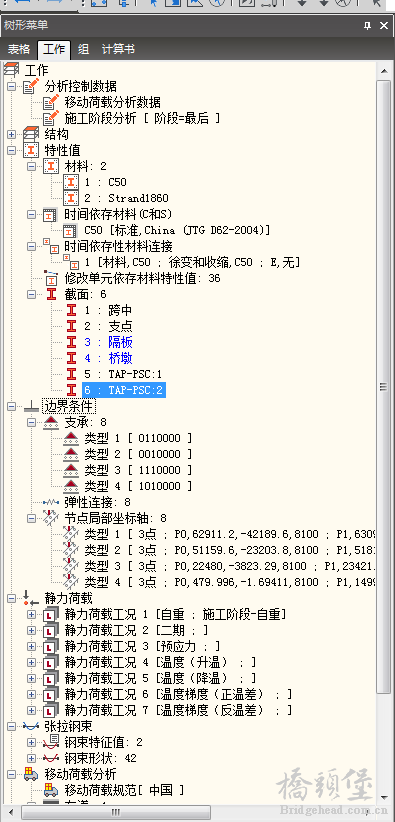
Task: Click the 弹性连接 spring icon
Action: pos(51,502)
